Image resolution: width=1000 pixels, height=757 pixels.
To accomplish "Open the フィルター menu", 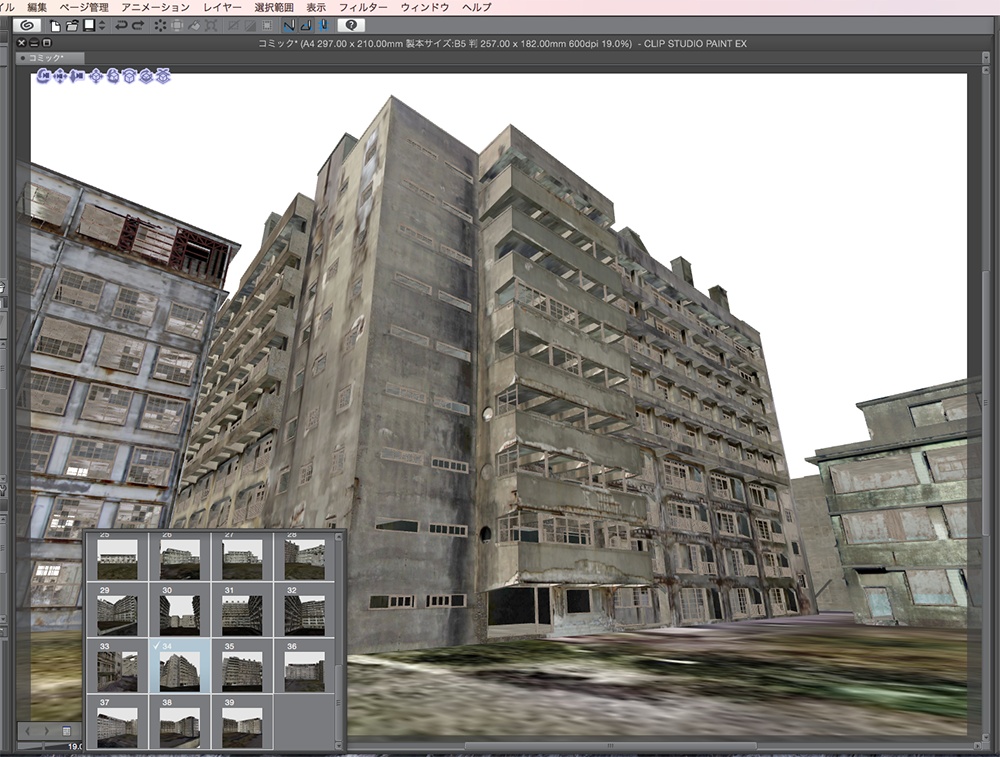I will [x=363, y=7].
